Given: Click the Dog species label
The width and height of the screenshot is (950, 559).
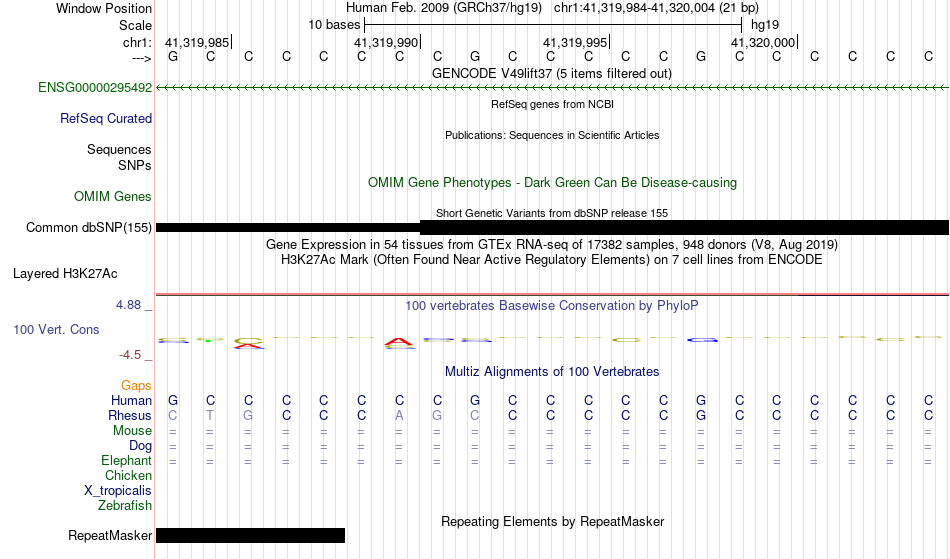Looking at the screenshot, I should click(x=141, y=446).
